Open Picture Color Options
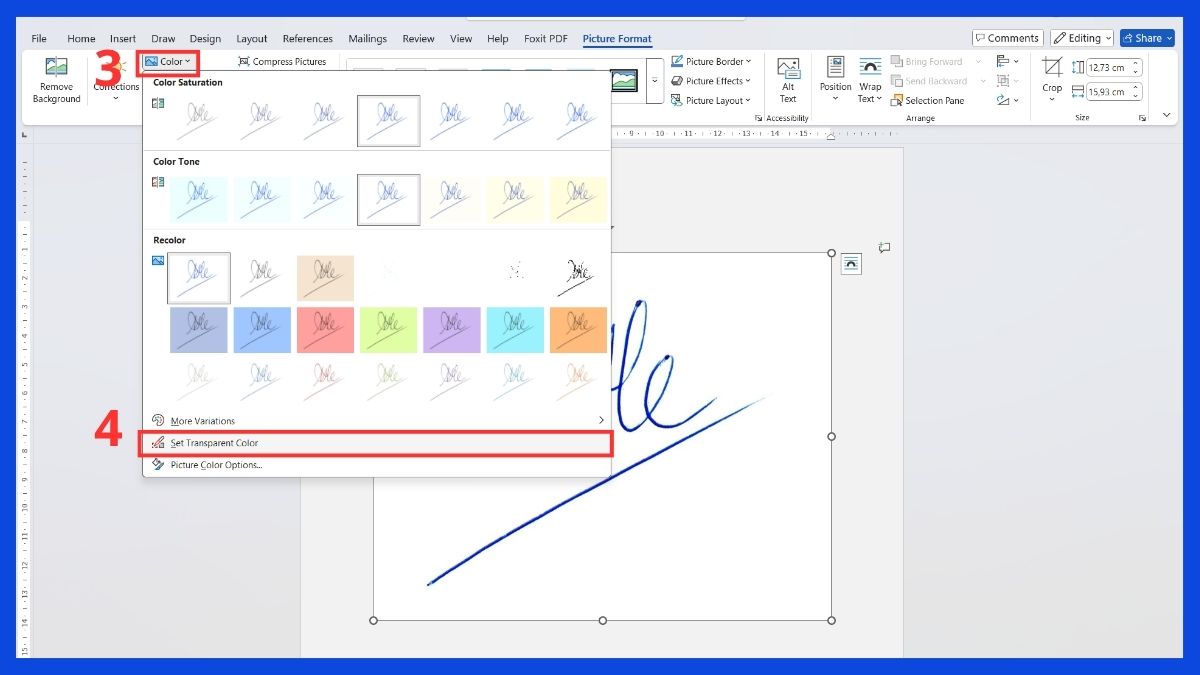The height and width of the screenshot is (675, 1200). (216, 465)
